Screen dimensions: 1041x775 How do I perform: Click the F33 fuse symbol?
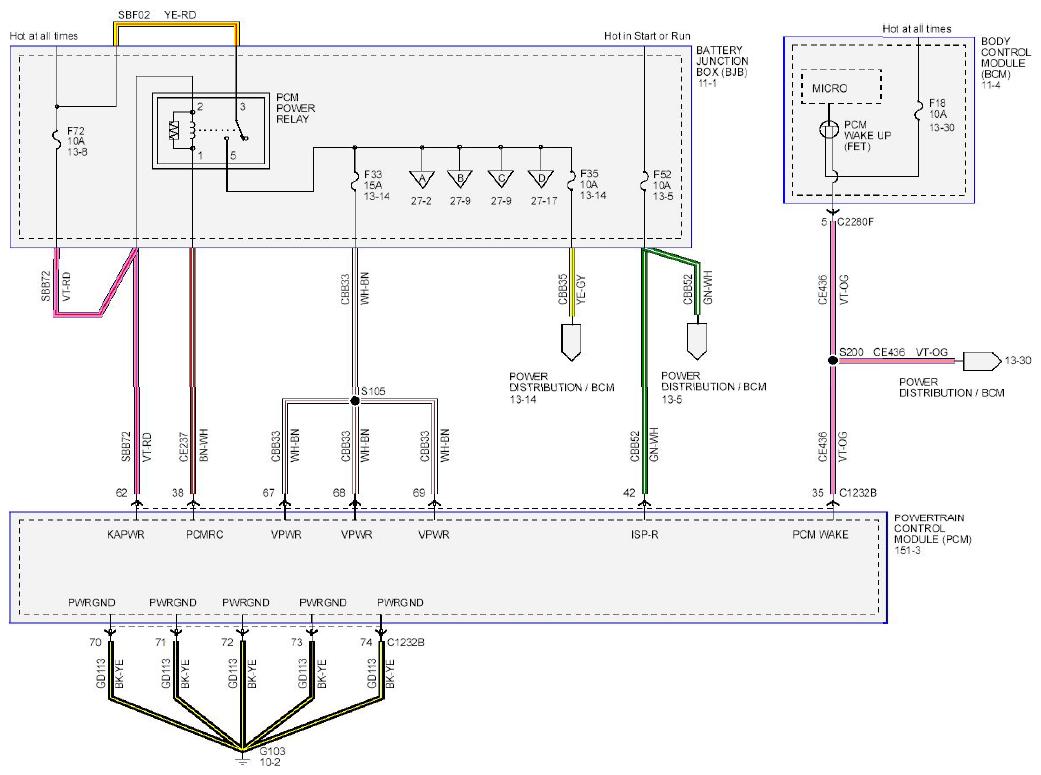(x=355, y=182)
